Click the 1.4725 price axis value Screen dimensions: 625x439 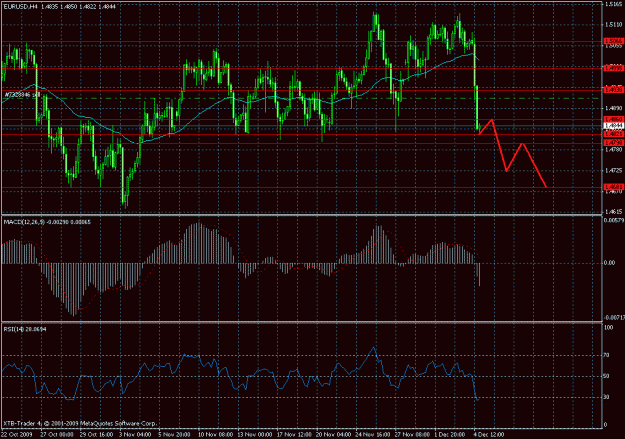(614, 171)
